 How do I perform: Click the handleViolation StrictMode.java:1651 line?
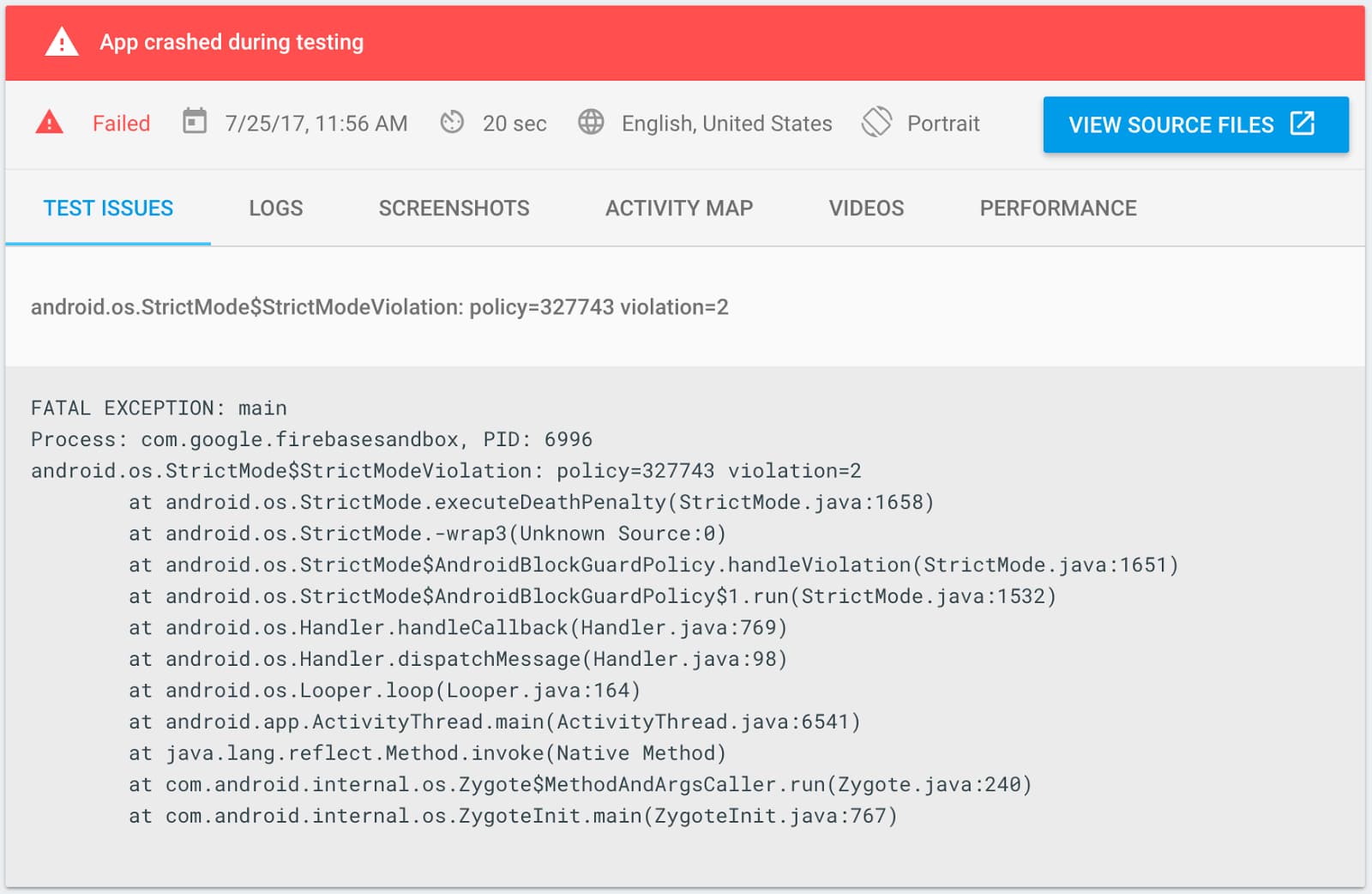click(x=653, y=565)
